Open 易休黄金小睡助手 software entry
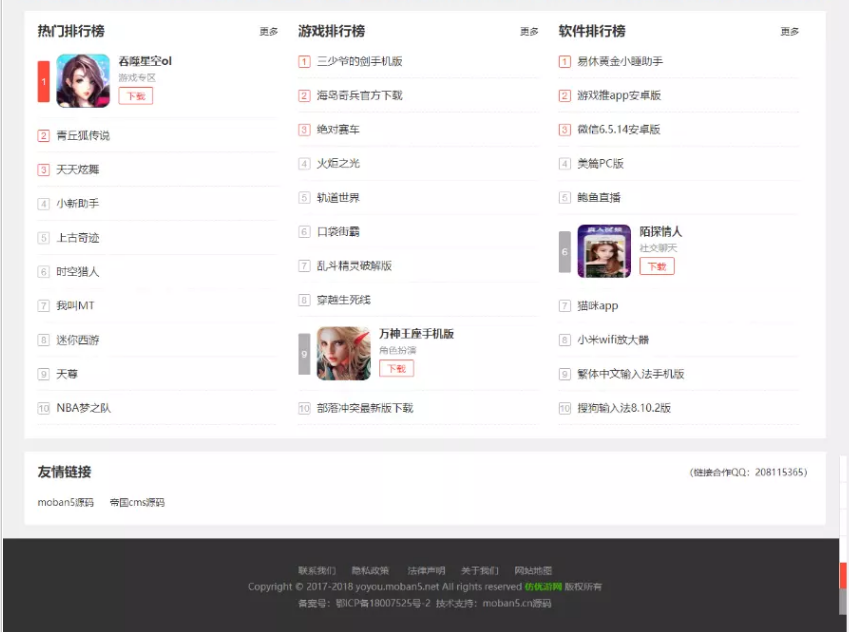Image resolution: width=849 pixels, height=632 pixels. pyautogui.click(x=620, y=61)
